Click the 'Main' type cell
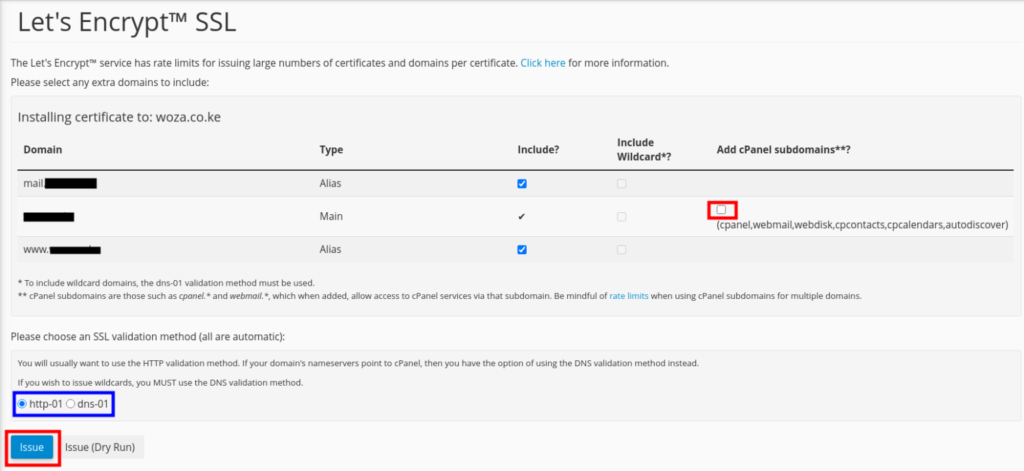The image size is (1024, 471). 331,217
